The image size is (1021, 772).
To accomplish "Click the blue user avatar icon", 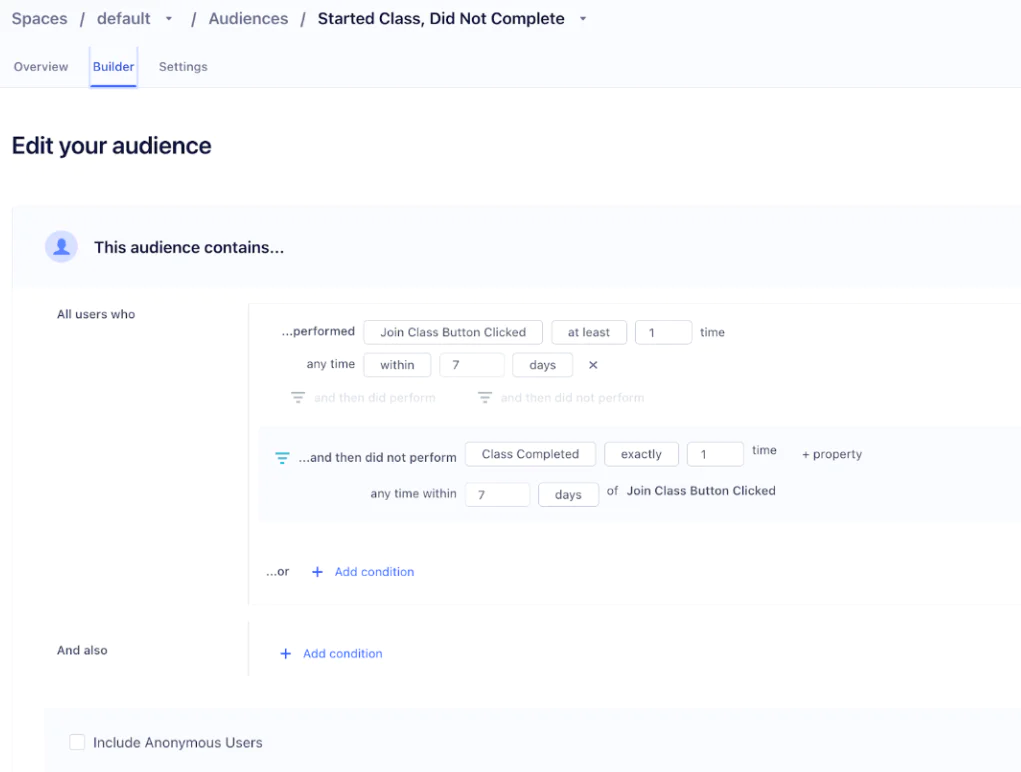I will click(62, 247).
